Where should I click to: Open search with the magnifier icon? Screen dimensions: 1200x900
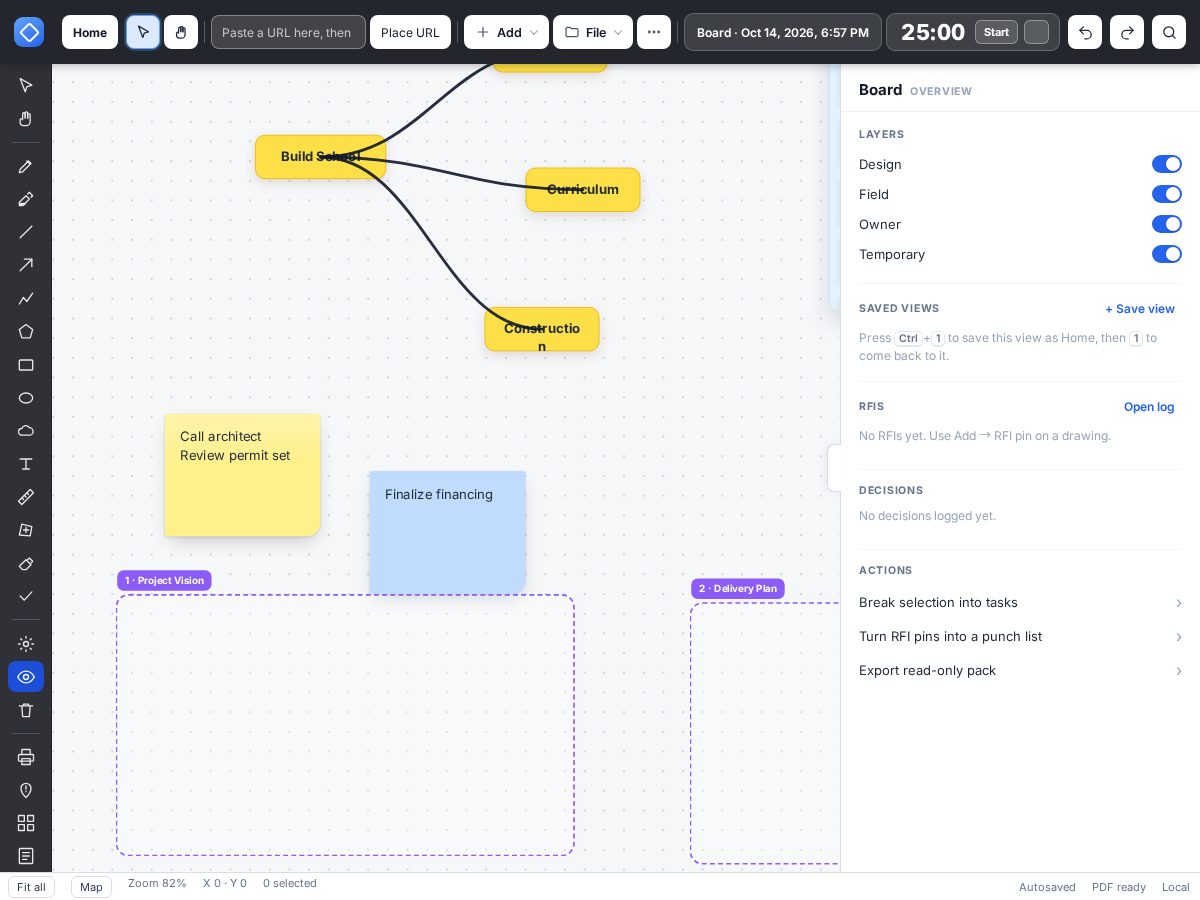(1169, 32)
